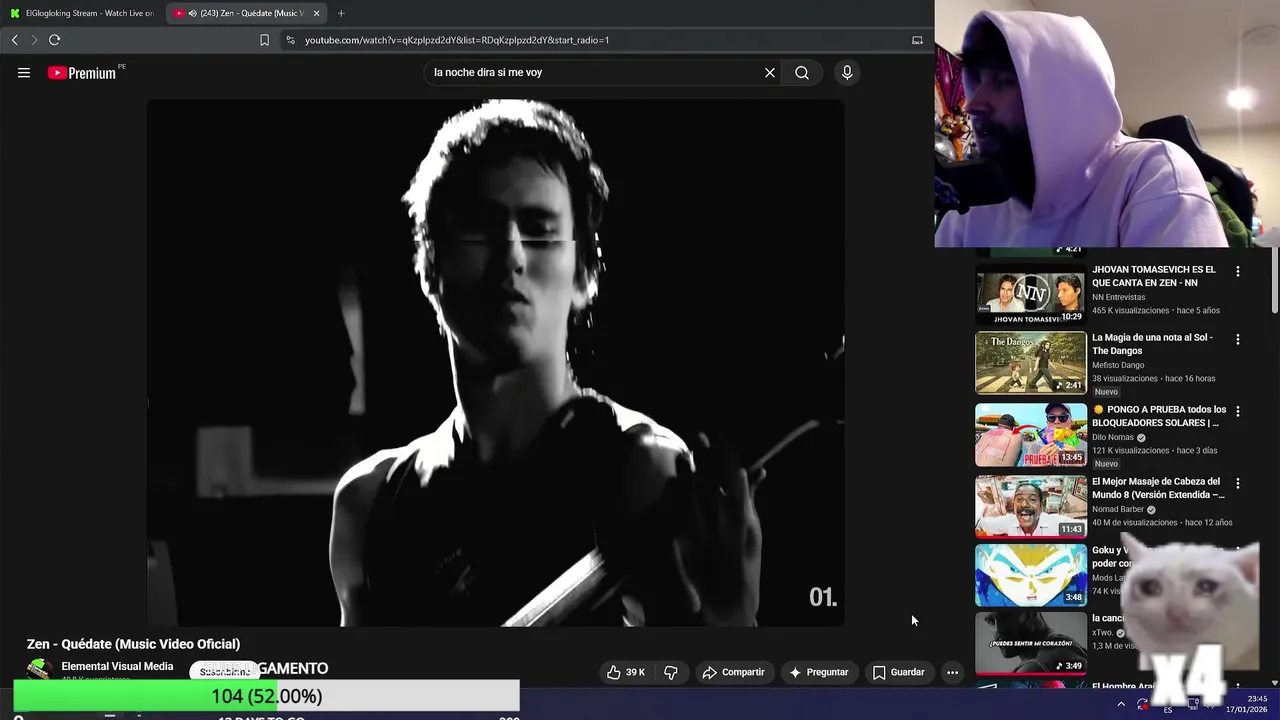The image size is (1280, 720).
Task: Go to YouTube Premium home logo
Action: [82, 73]
